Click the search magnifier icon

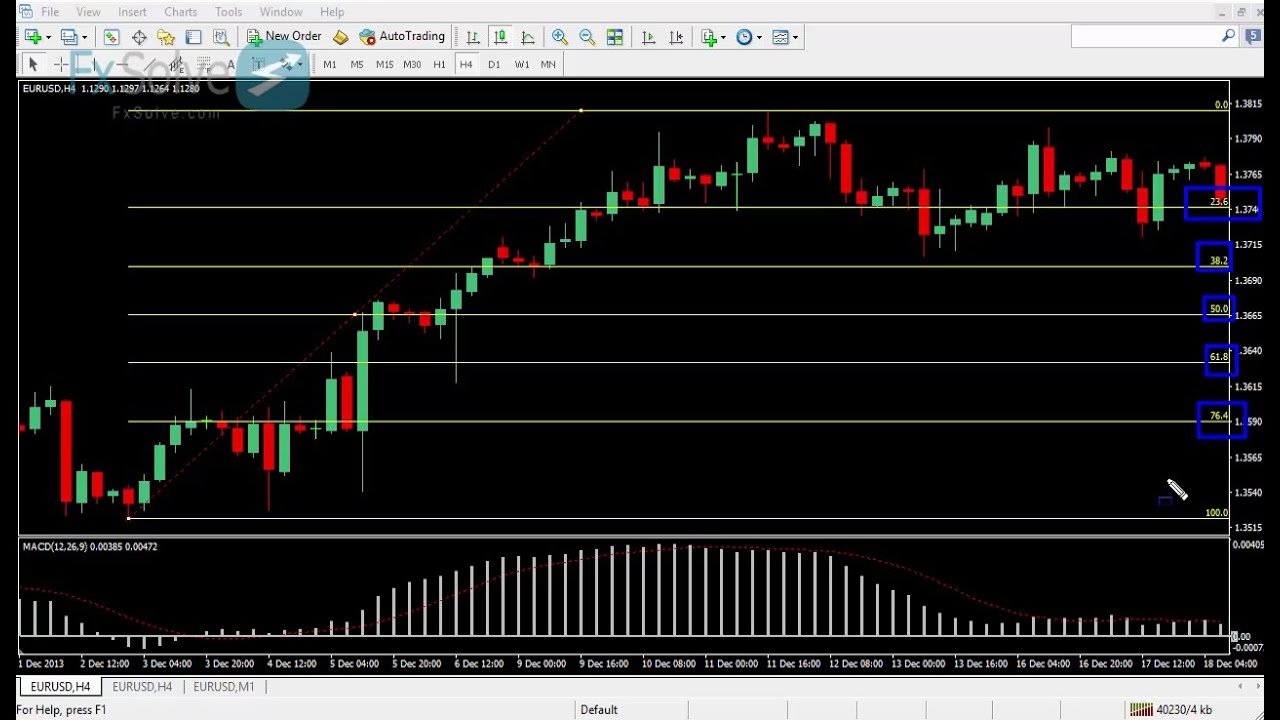click(1229, 36)
